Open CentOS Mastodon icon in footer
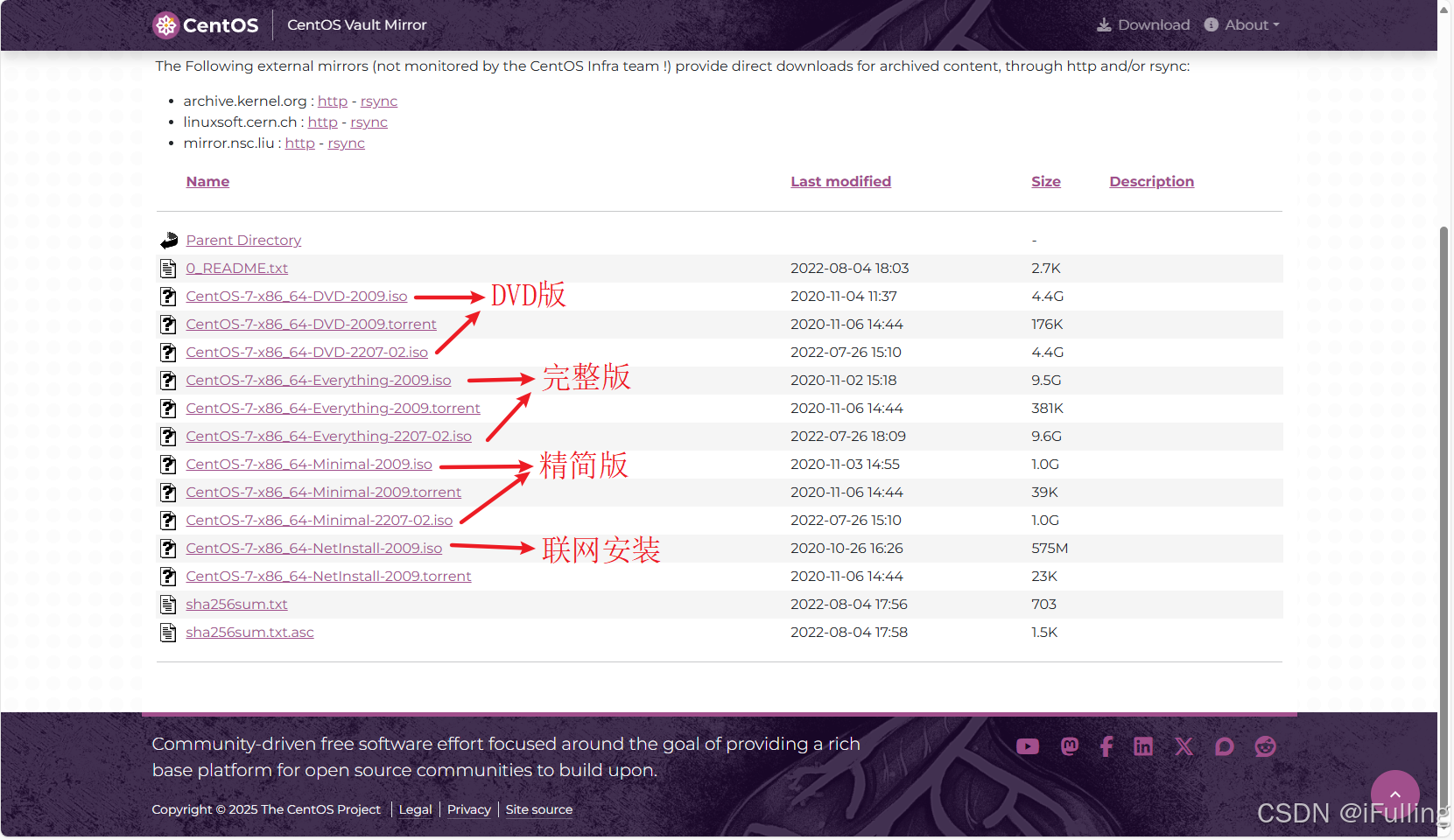 point(1069,746)
